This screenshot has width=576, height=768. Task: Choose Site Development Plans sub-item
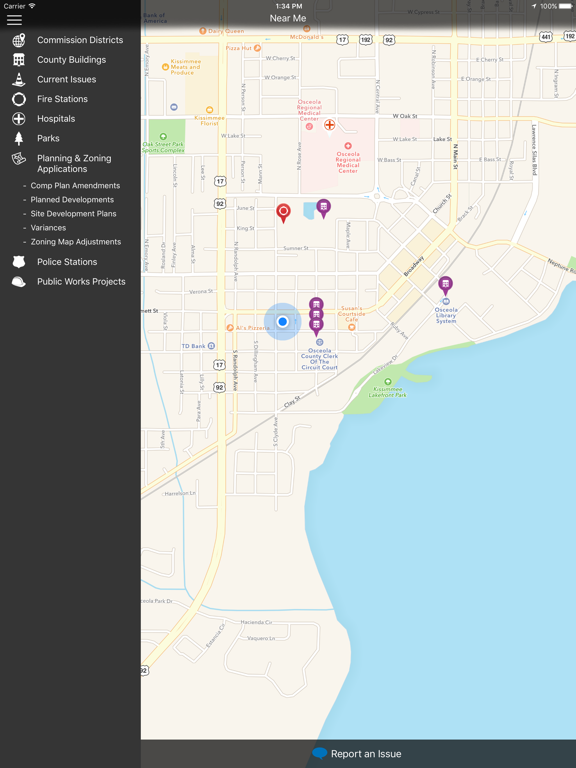(x=73, y=214)
